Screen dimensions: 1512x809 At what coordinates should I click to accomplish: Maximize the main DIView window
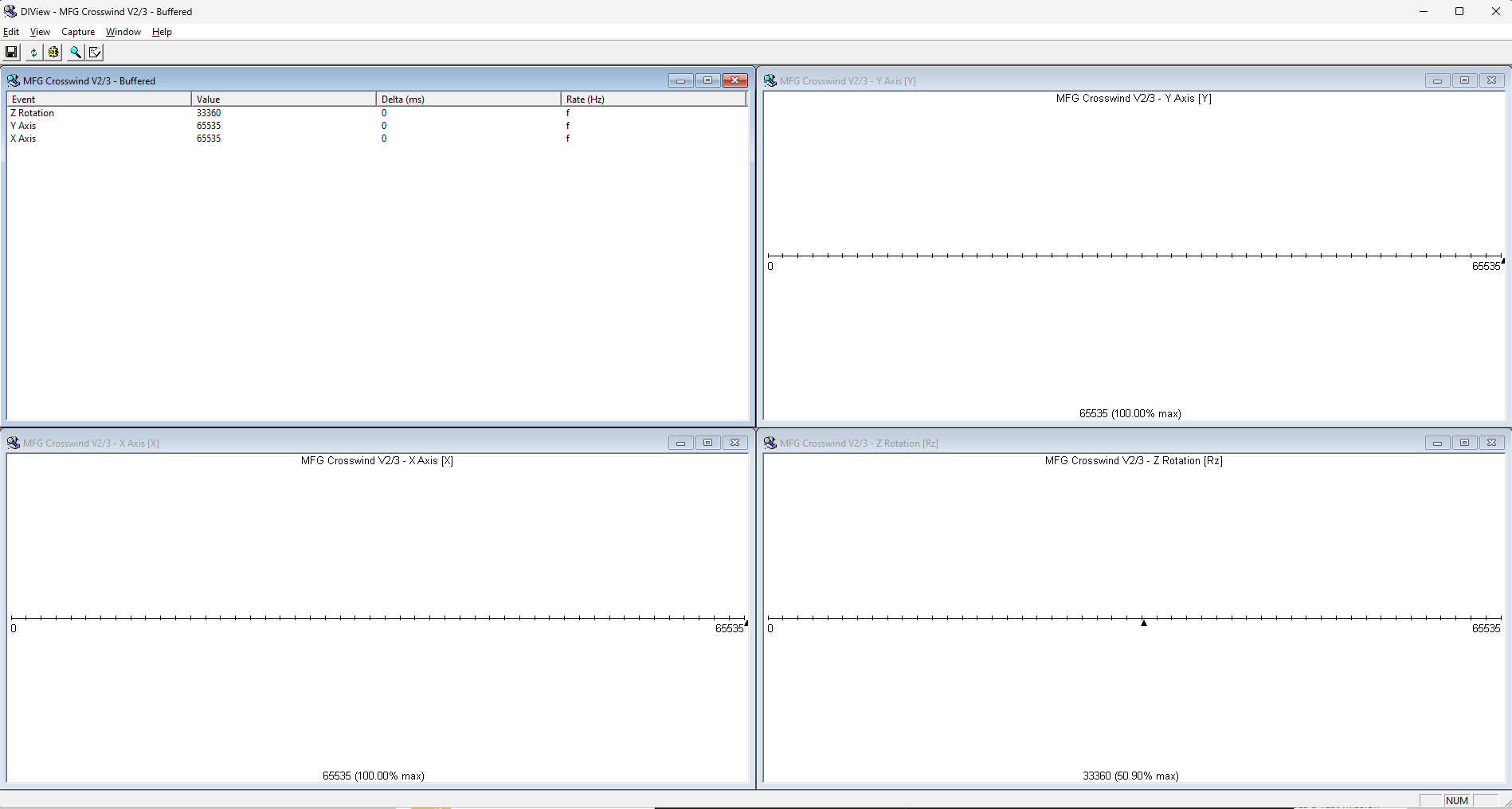tap(1459, 11)
